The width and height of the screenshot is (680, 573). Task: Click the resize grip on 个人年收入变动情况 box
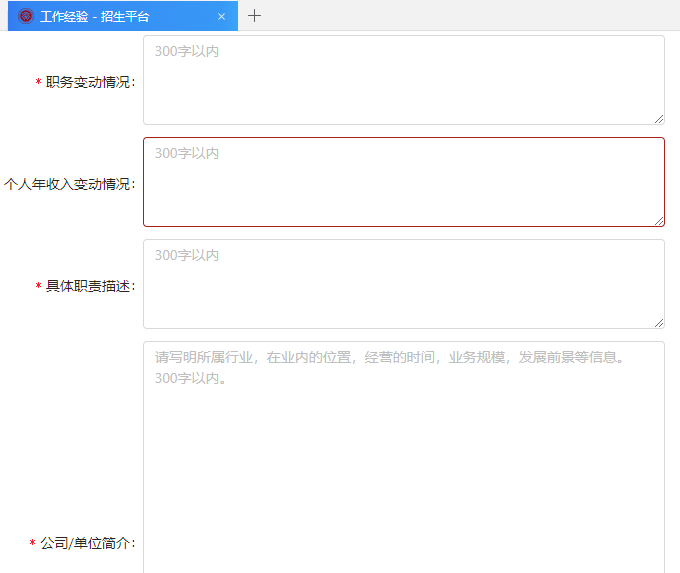tap(659, 221)
